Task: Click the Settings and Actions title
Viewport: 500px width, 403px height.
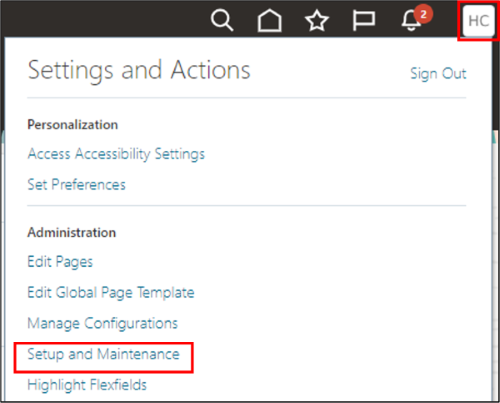Action: 139,71
